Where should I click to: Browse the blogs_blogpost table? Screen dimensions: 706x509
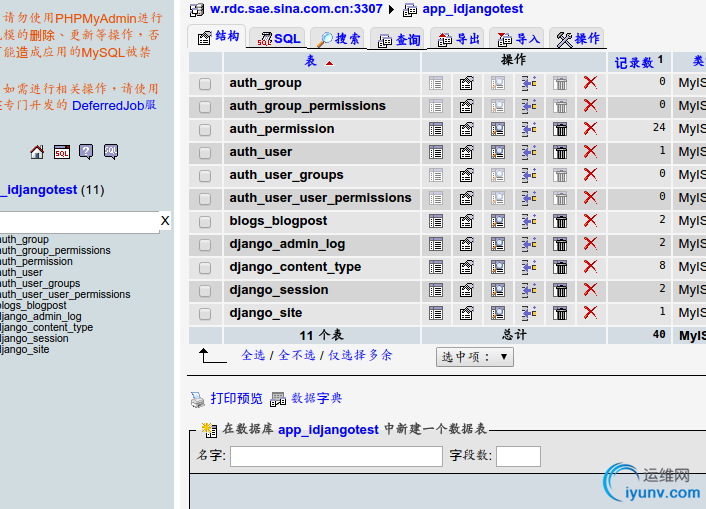pos(436,221)
